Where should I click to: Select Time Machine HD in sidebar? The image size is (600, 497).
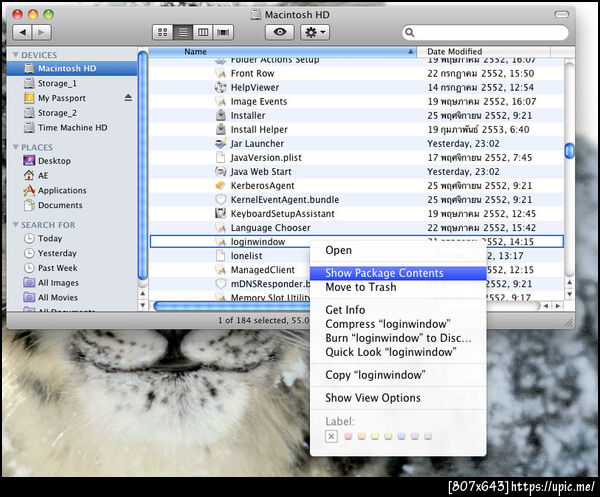coord(72,128)
